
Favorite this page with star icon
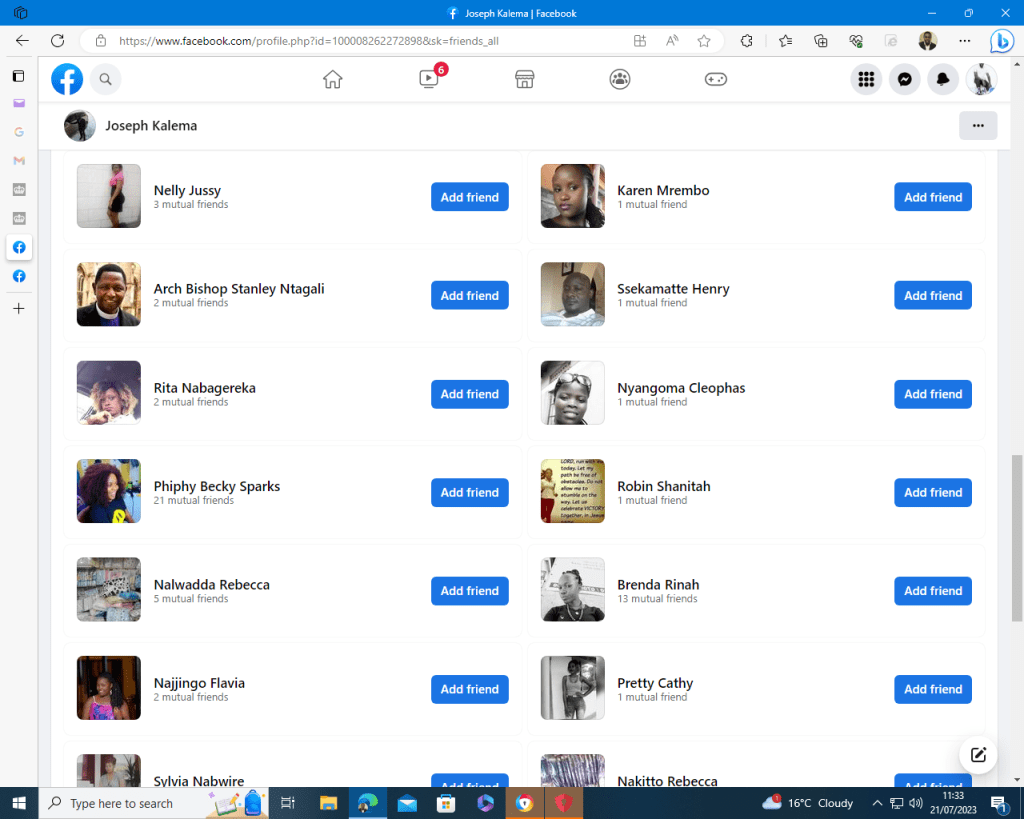pyautogui.click(x=704, y=41)
